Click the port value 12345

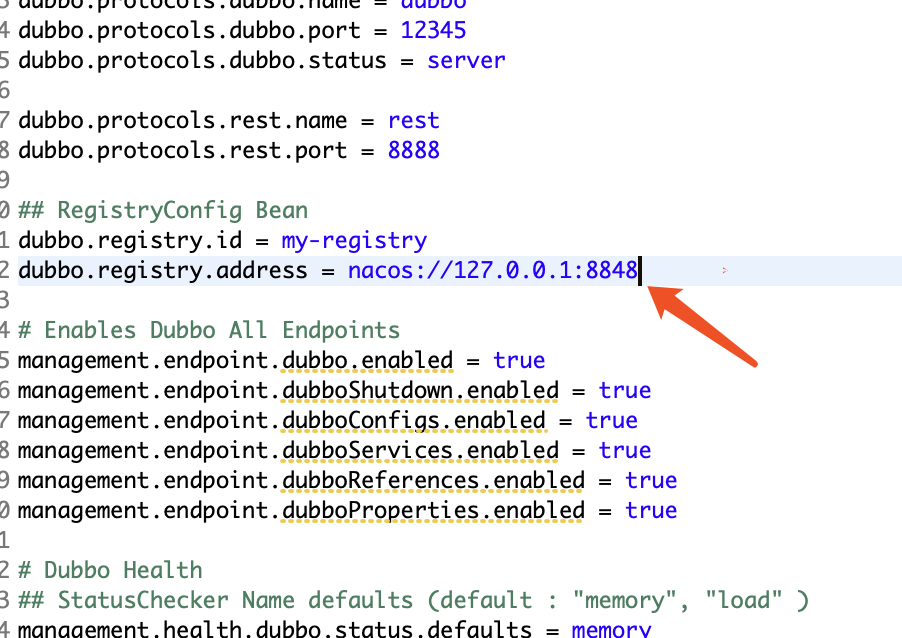(x=433, y=30)
